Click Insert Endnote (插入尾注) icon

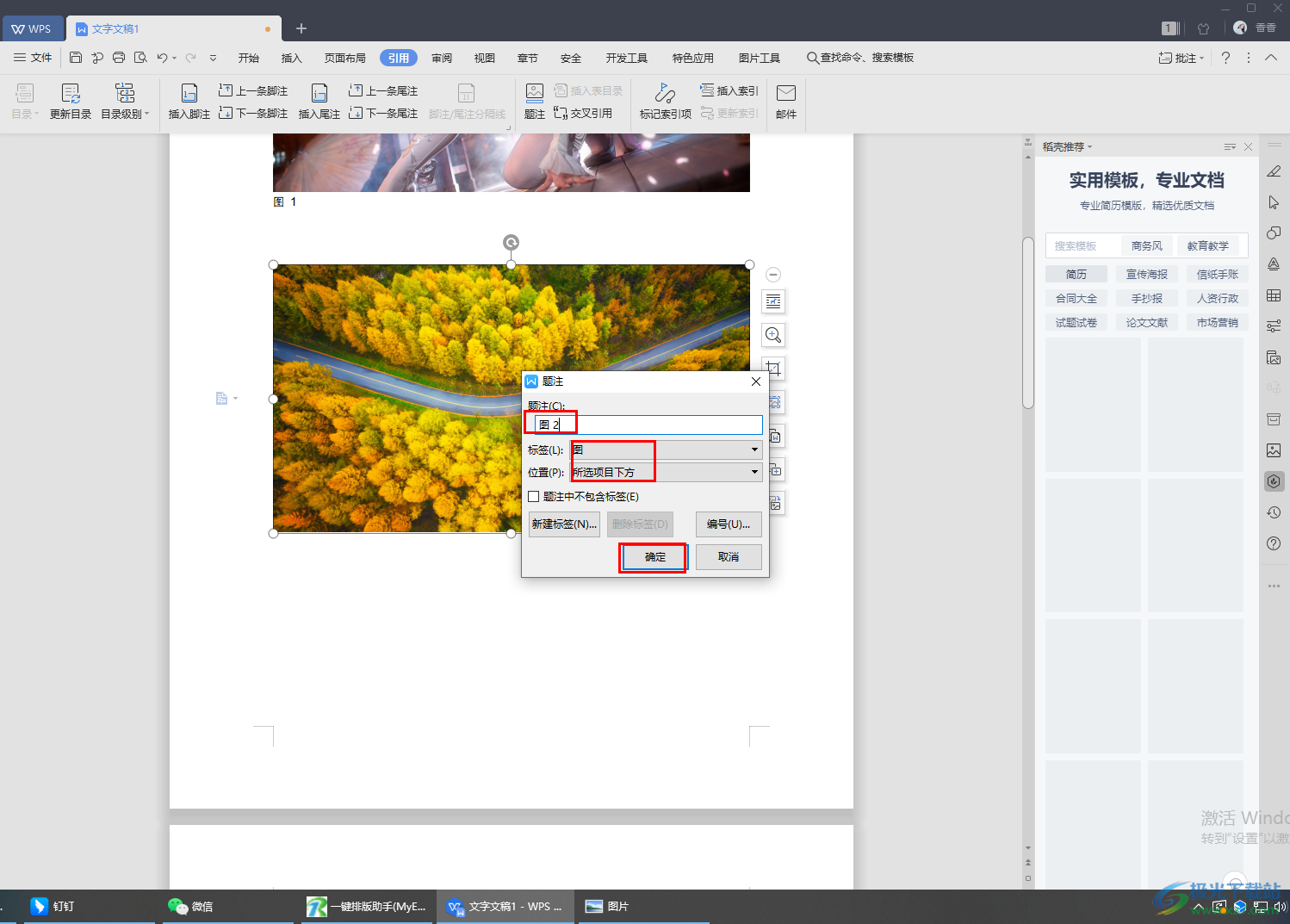tap(319, 102)
